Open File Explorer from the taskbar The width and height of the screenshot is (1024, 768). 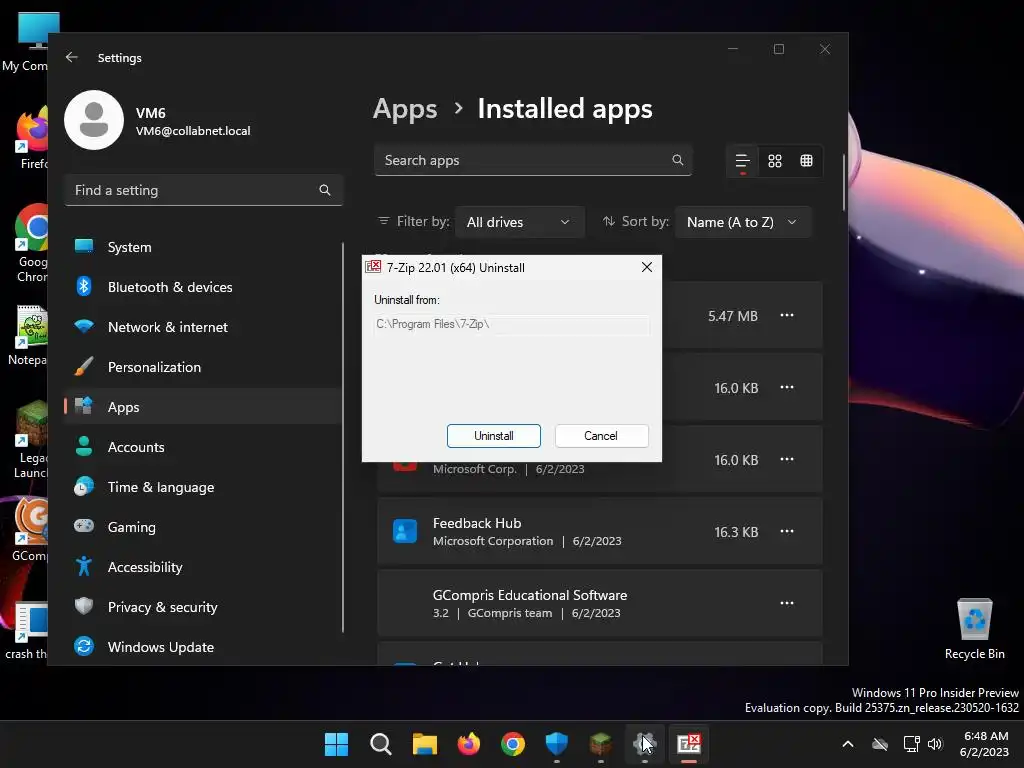pyautogui.click(x=424, y=744)
